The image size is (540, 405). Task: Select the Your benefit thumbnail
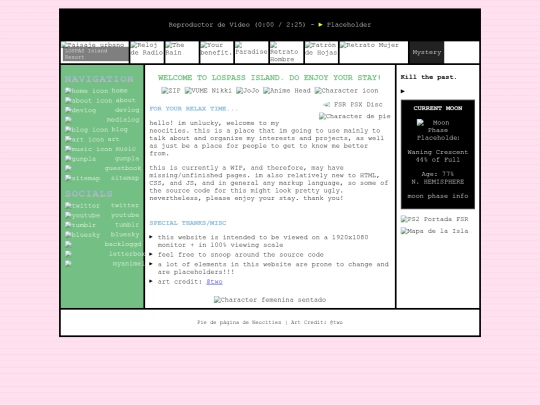[217, 52]
